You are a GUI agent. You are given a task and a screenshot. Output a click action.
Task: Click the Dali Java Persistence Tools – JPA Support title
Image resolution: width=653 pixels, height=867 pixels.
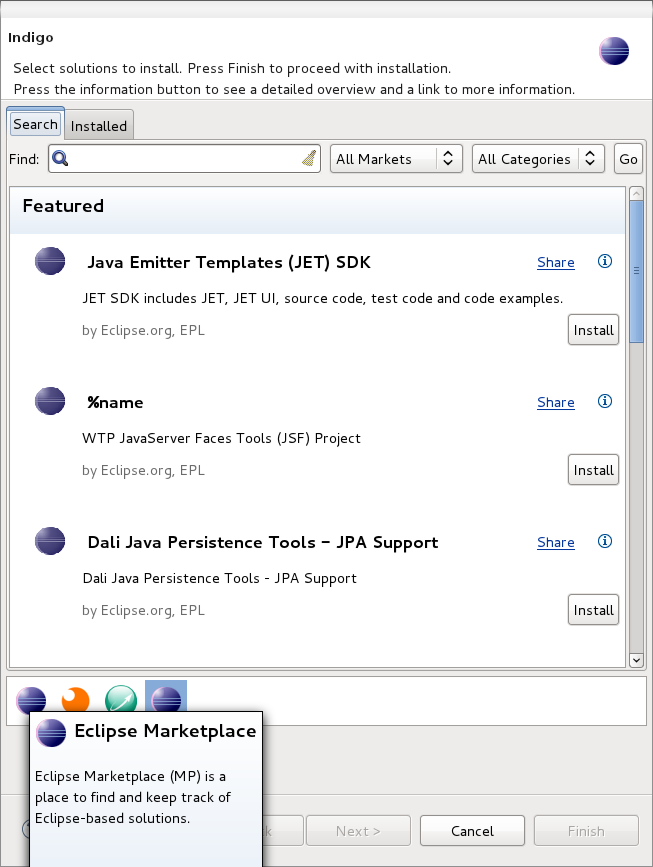(263, 542)
